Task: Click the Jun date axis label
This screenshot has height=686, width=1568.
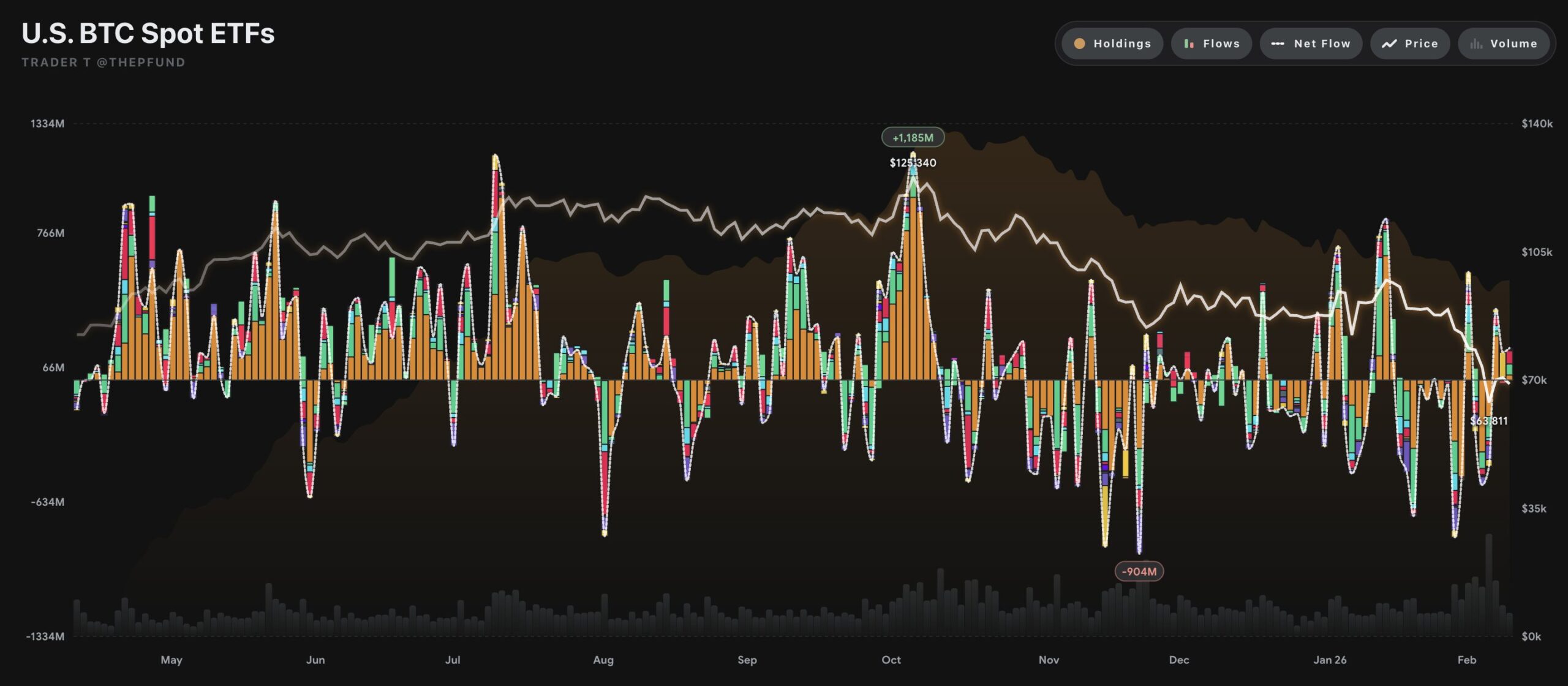Action: pyautogui.click(x=315, y=660)
